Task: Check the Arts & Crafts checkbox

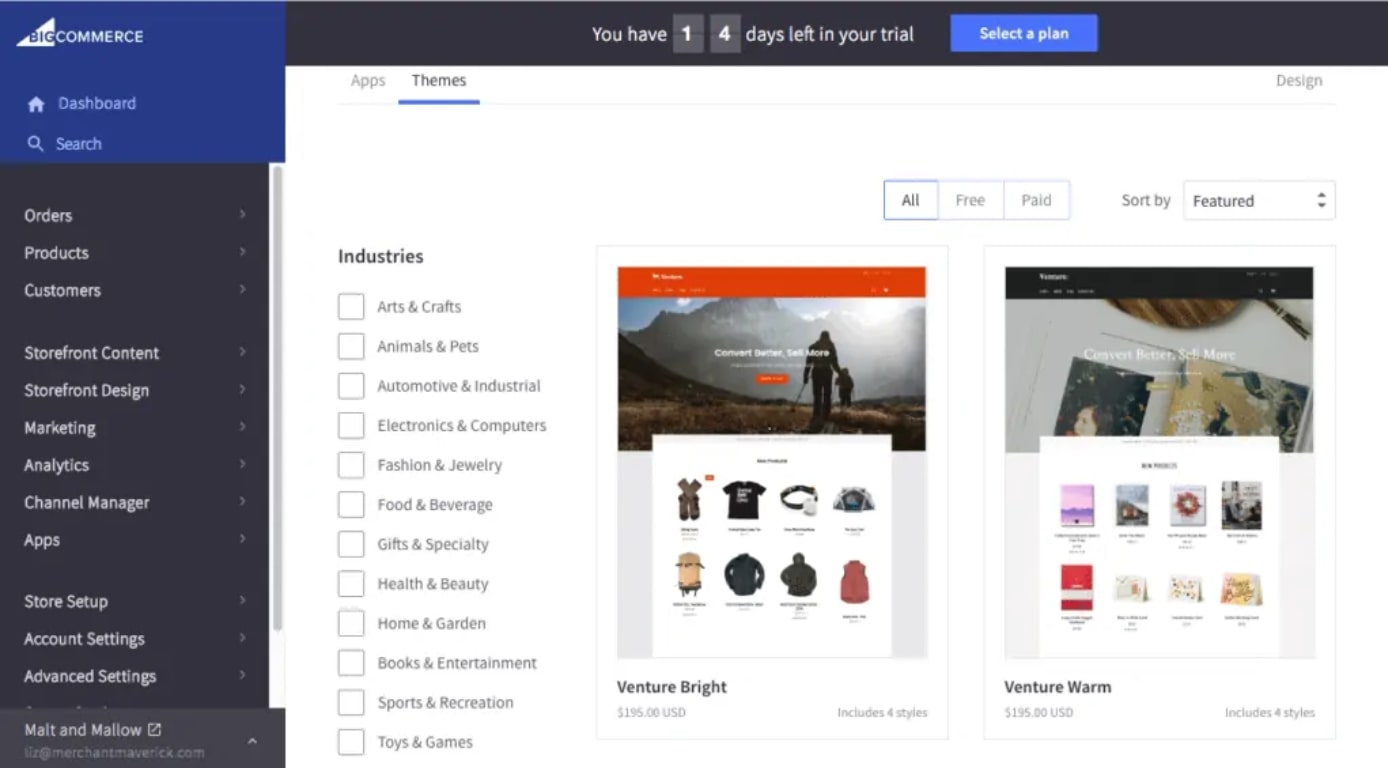Action: point(351,307)
